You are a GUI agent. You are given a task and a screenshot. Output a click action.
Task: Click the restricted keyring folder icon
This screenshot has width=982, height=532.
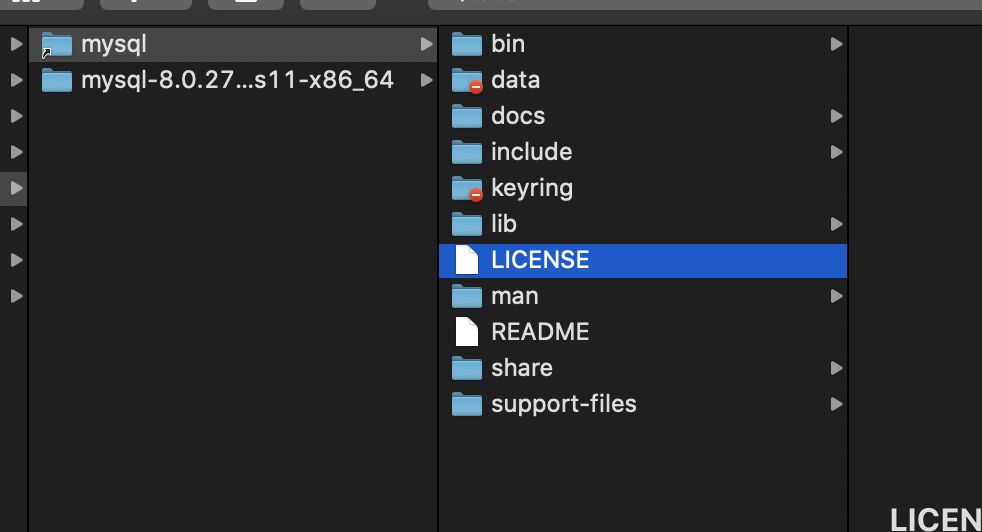point(467,188)
